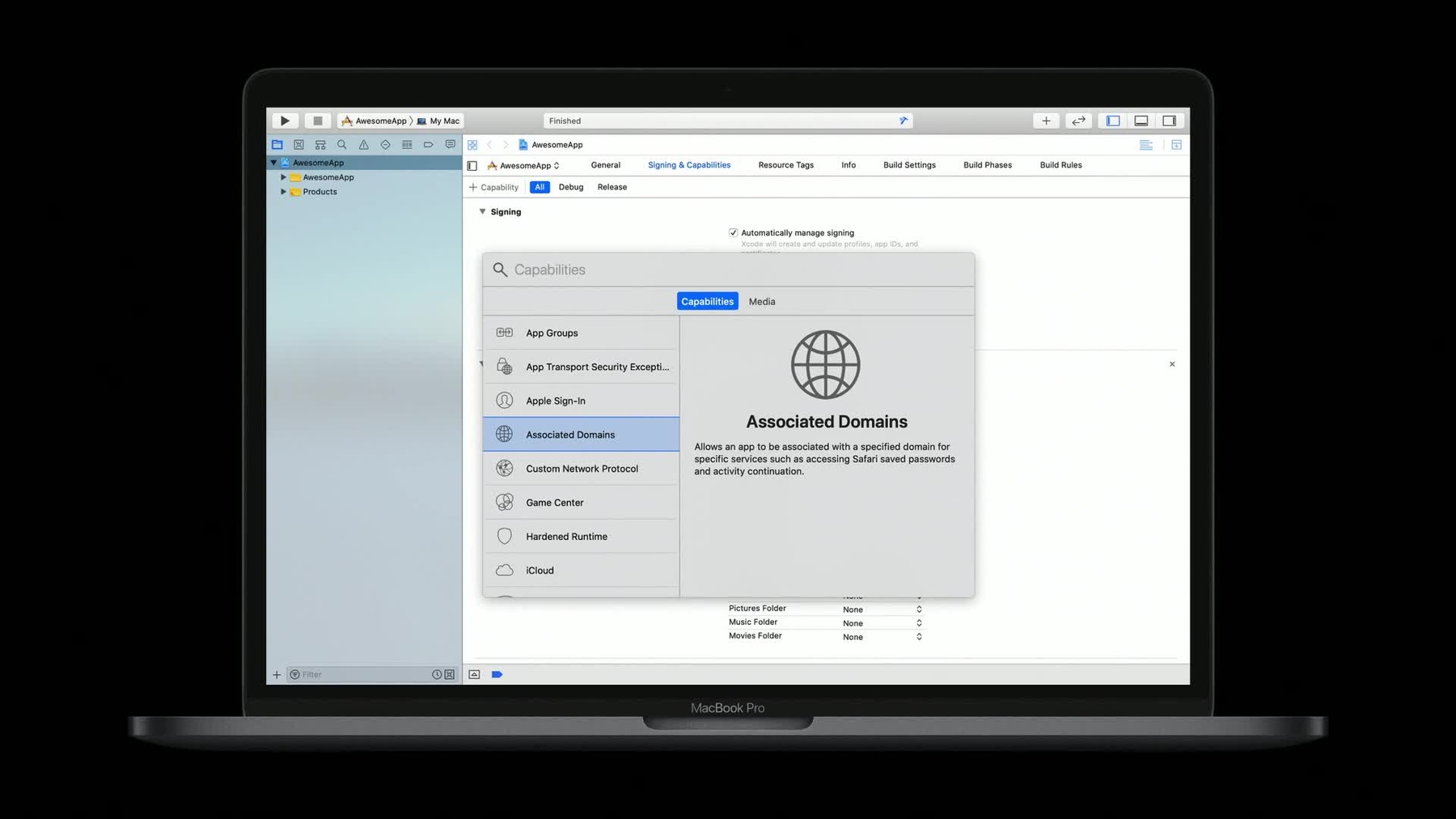
Task: Select Apple Sign-In capability
Action: click(x=581, y=401)
